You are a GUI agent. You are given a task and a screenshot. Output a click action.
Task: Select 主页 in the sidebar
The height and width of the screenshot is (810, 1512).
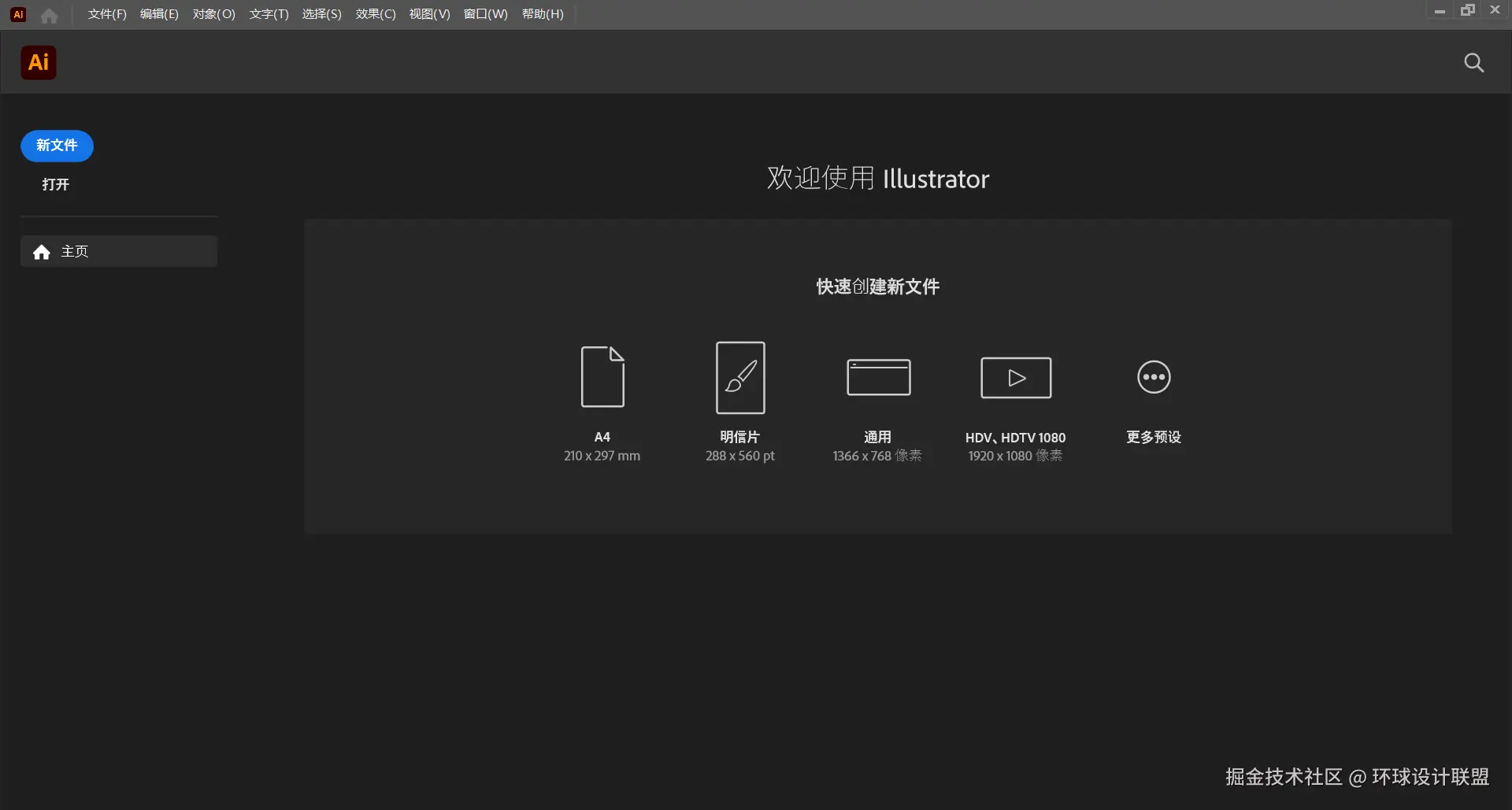[119, 251]
